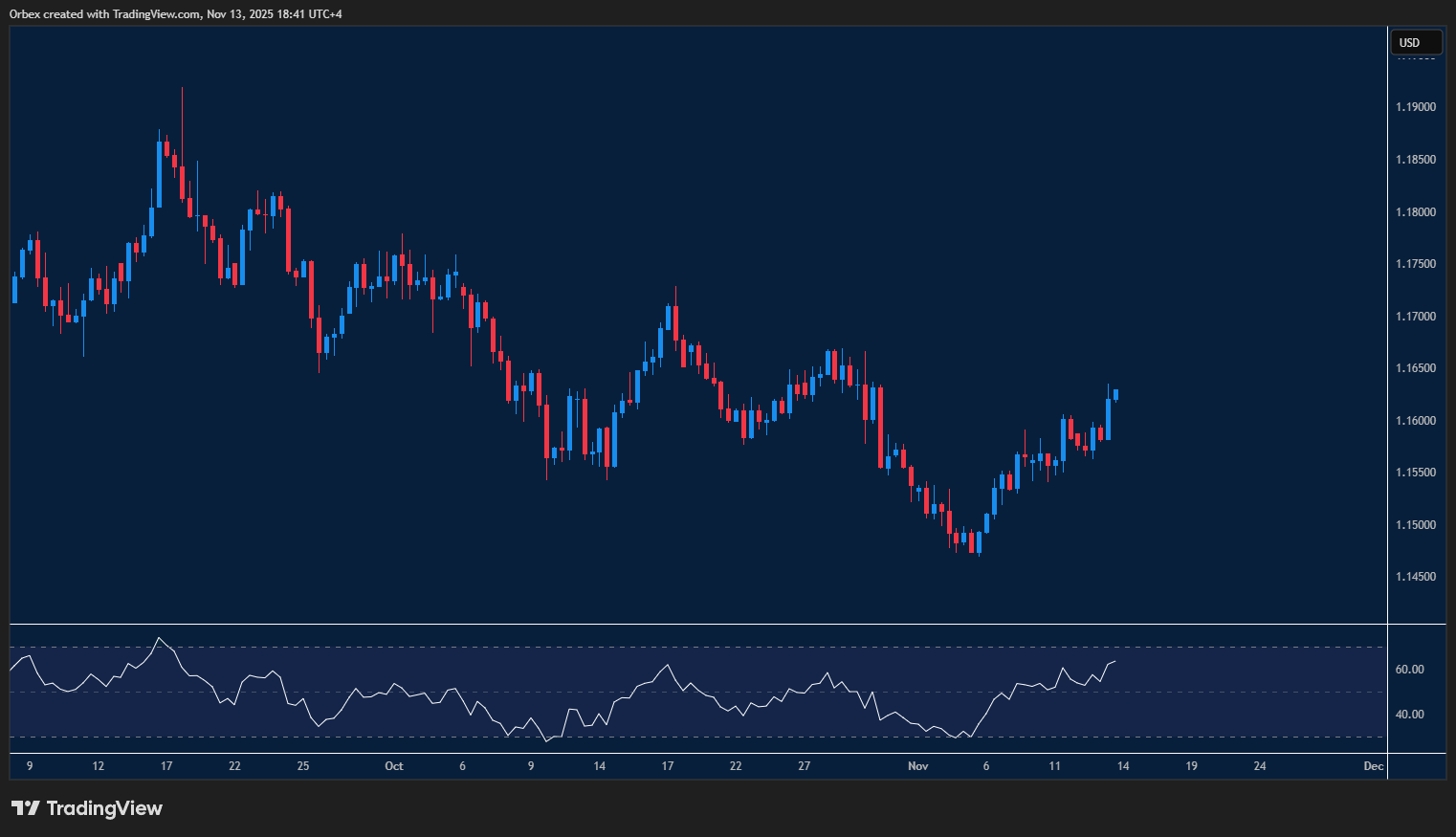The height and width of the screenshot is (837, 1456).
Task: Click the 19 date label on time axis
Action: coord(1191,766)
